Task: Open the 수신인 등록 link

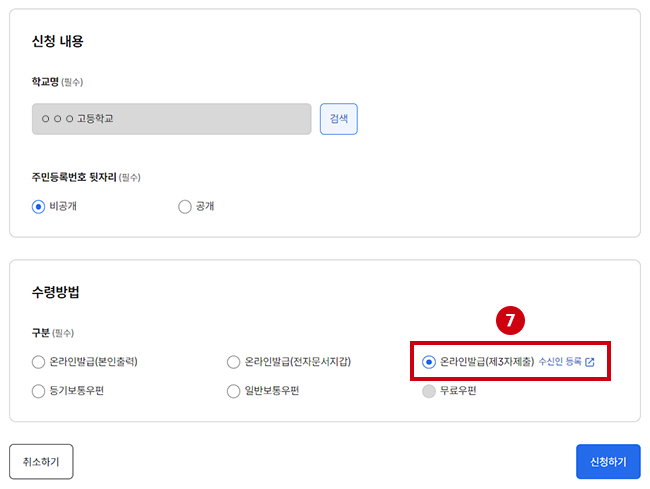Action: point(560,362)
